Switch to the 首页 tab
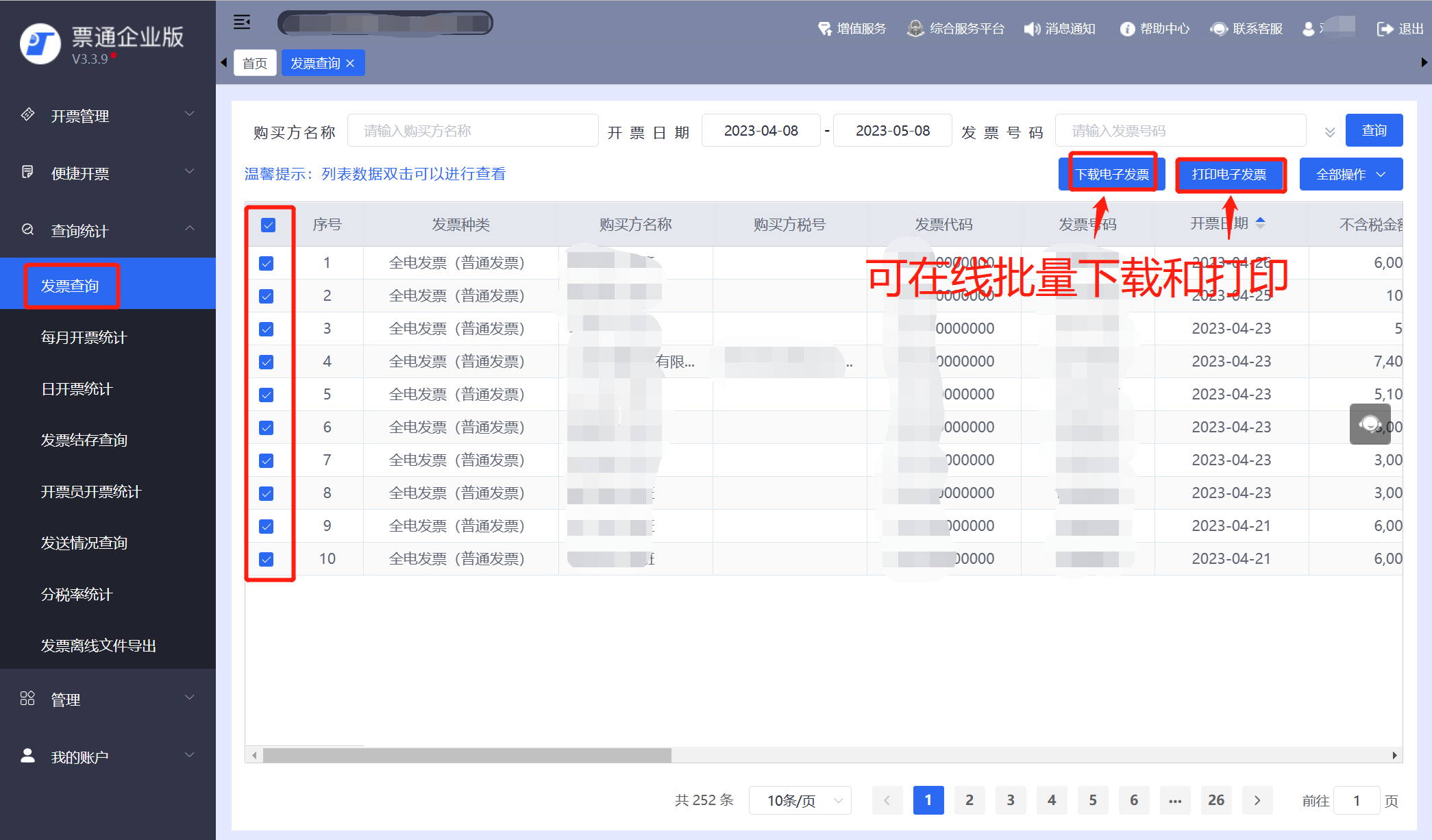1432x840 pixels. 255,63
